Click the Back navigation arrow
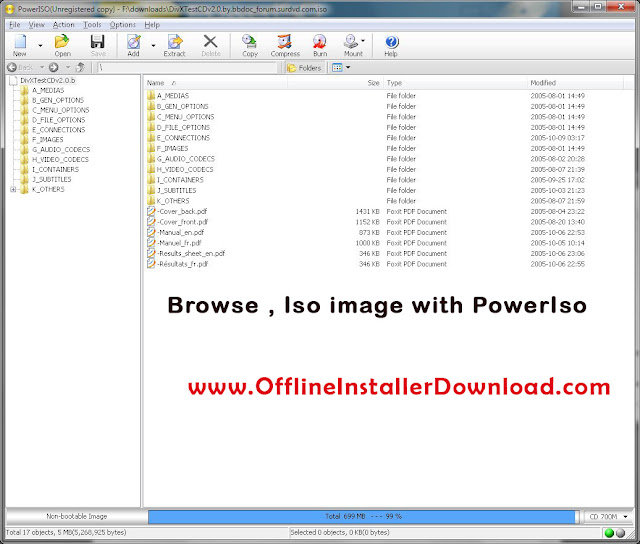This screenshot has height=544, width=640. (12, 67)
